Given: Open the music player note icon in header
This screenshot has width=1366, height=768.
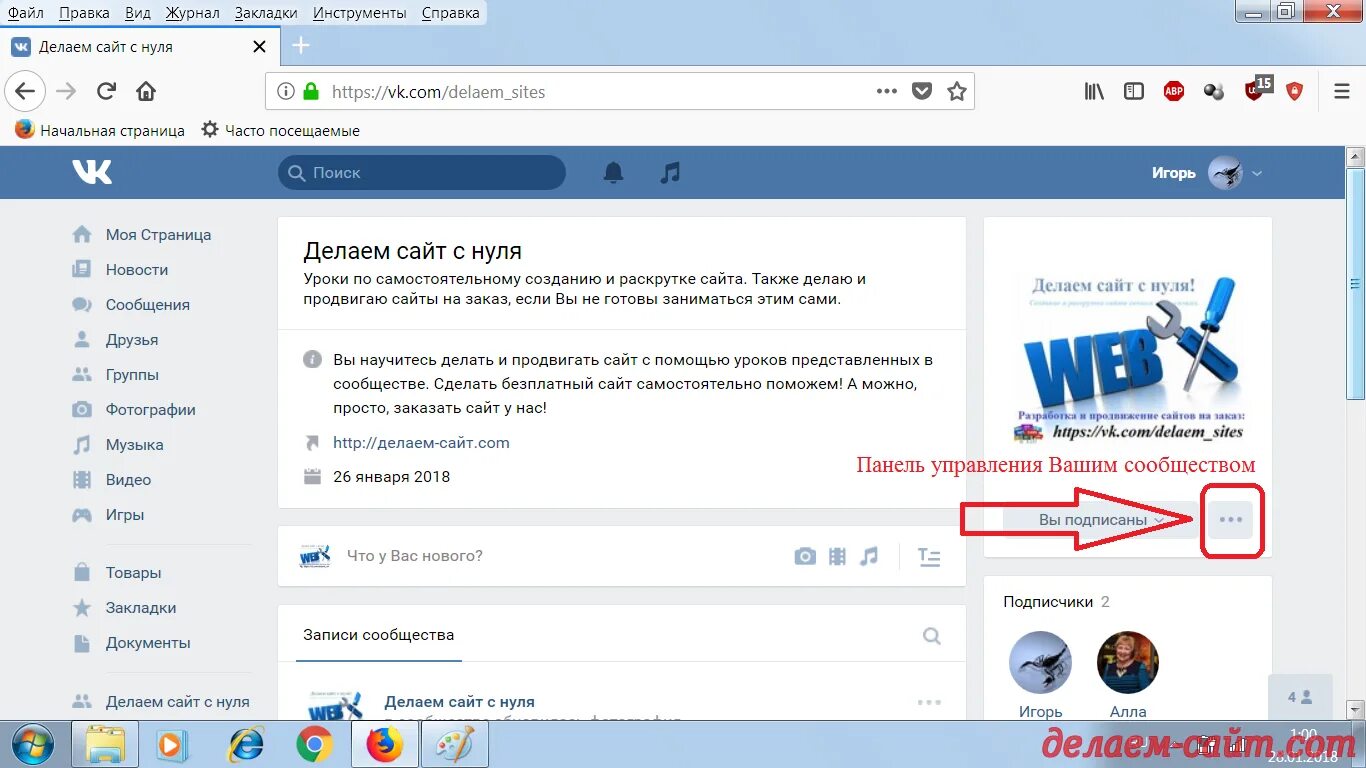Looking at the screenshot, I should tap(670, 173).
